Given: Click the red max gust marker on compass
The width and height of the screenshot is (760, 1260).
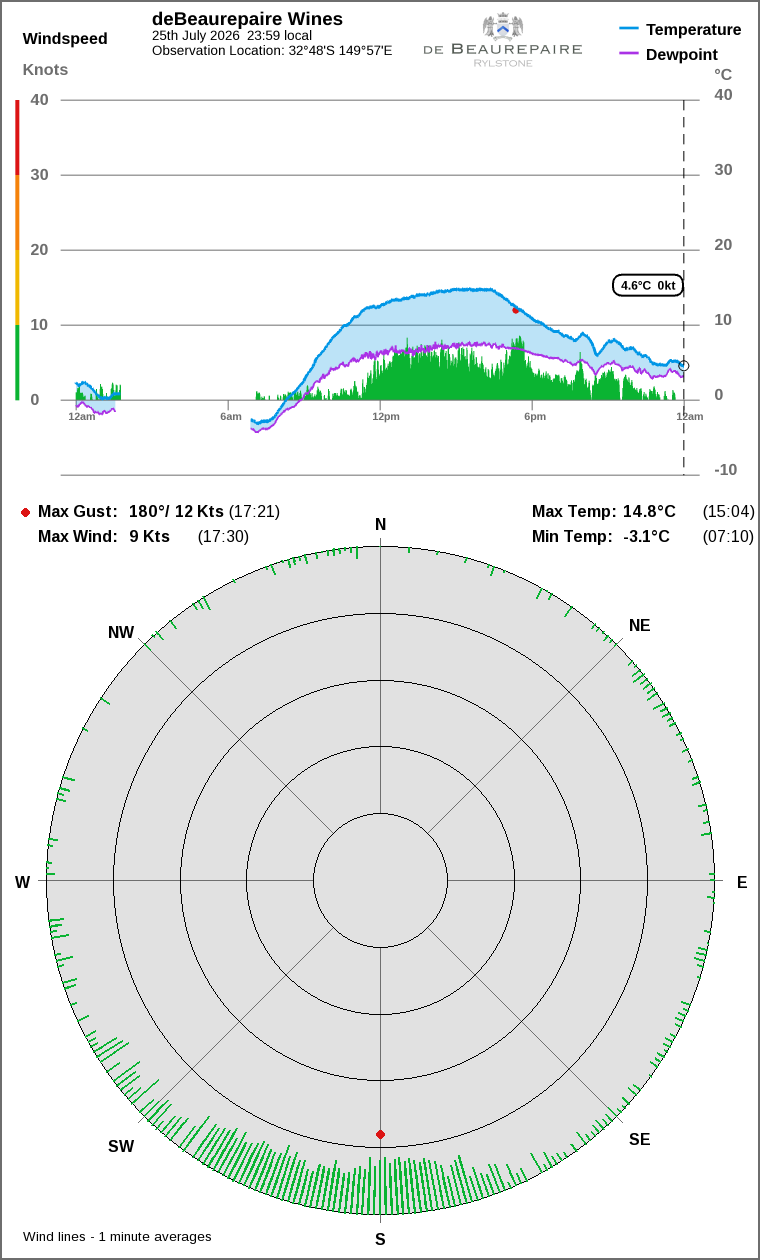Looking at the screenshot, I should click(x=380, y=1134).
